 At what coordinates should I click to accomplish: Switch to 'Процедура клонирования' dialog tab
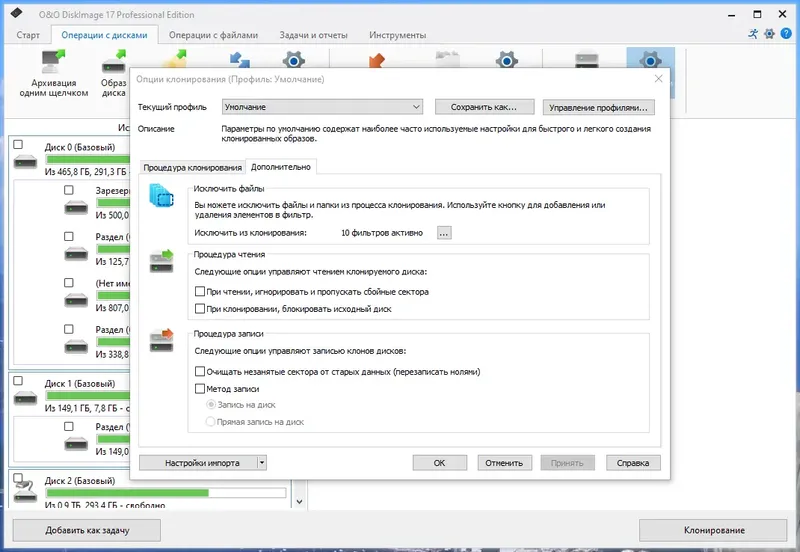(x=192, y=167)
